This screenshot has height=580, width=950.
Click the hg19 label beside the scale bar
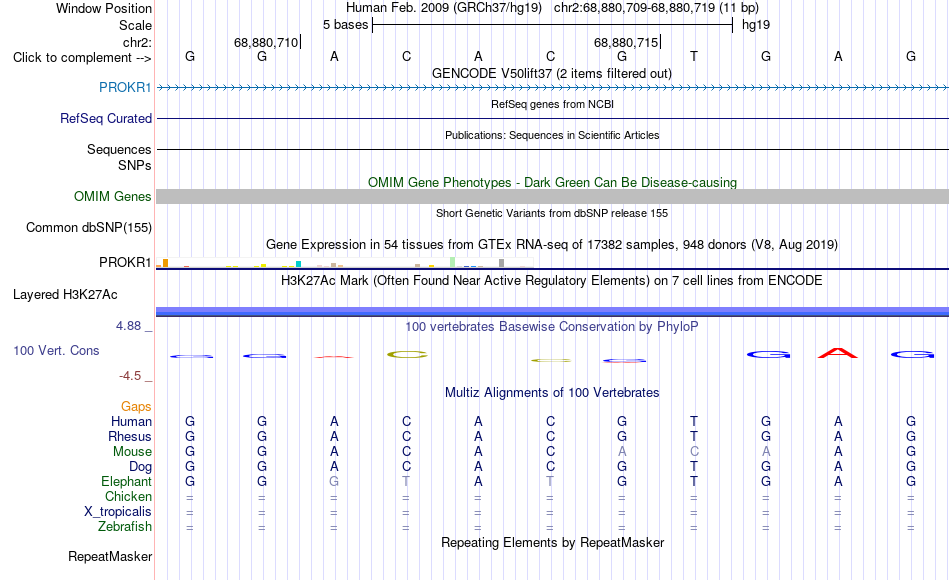click(x=756, y=25)
